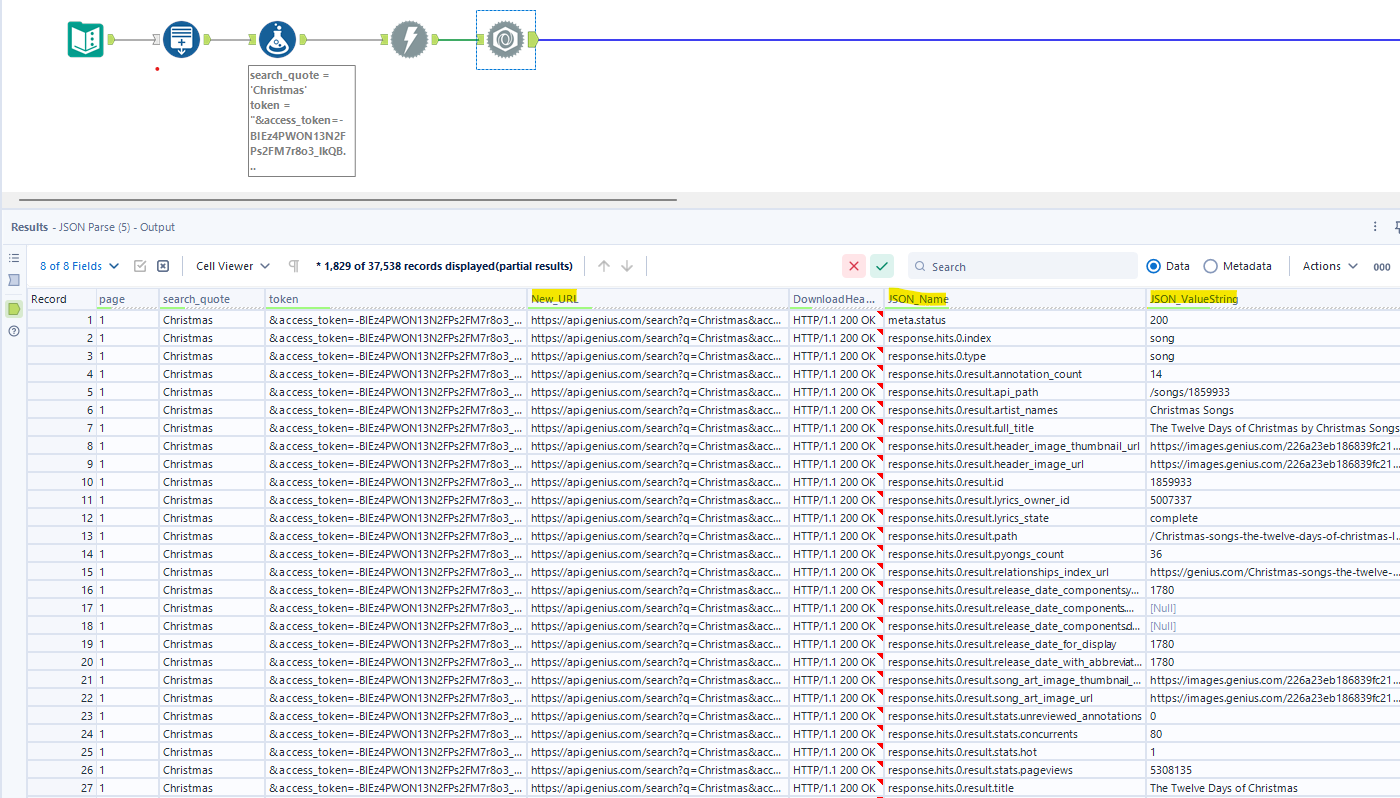Select the value 200 in row 1
The image size is (1400, 798).
tap(1274, 320)
